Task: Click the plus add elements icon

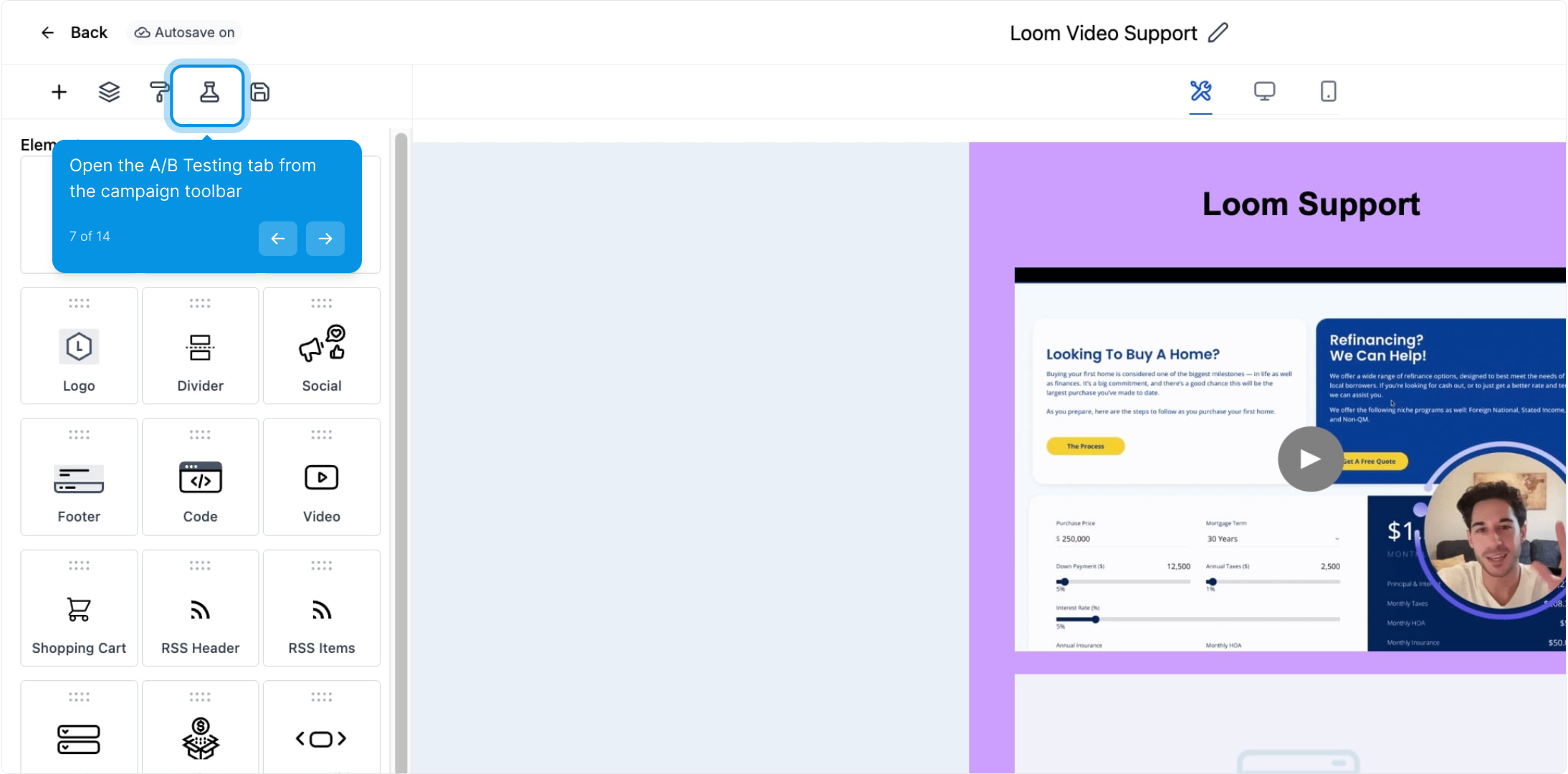Action: tap(59, 92)
